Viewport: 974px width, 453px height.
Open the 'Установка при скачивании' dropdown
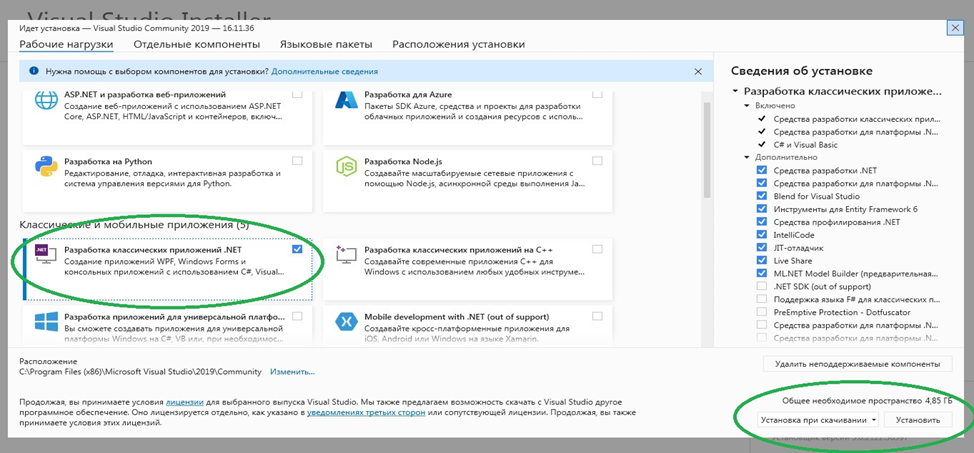[819, 420]
